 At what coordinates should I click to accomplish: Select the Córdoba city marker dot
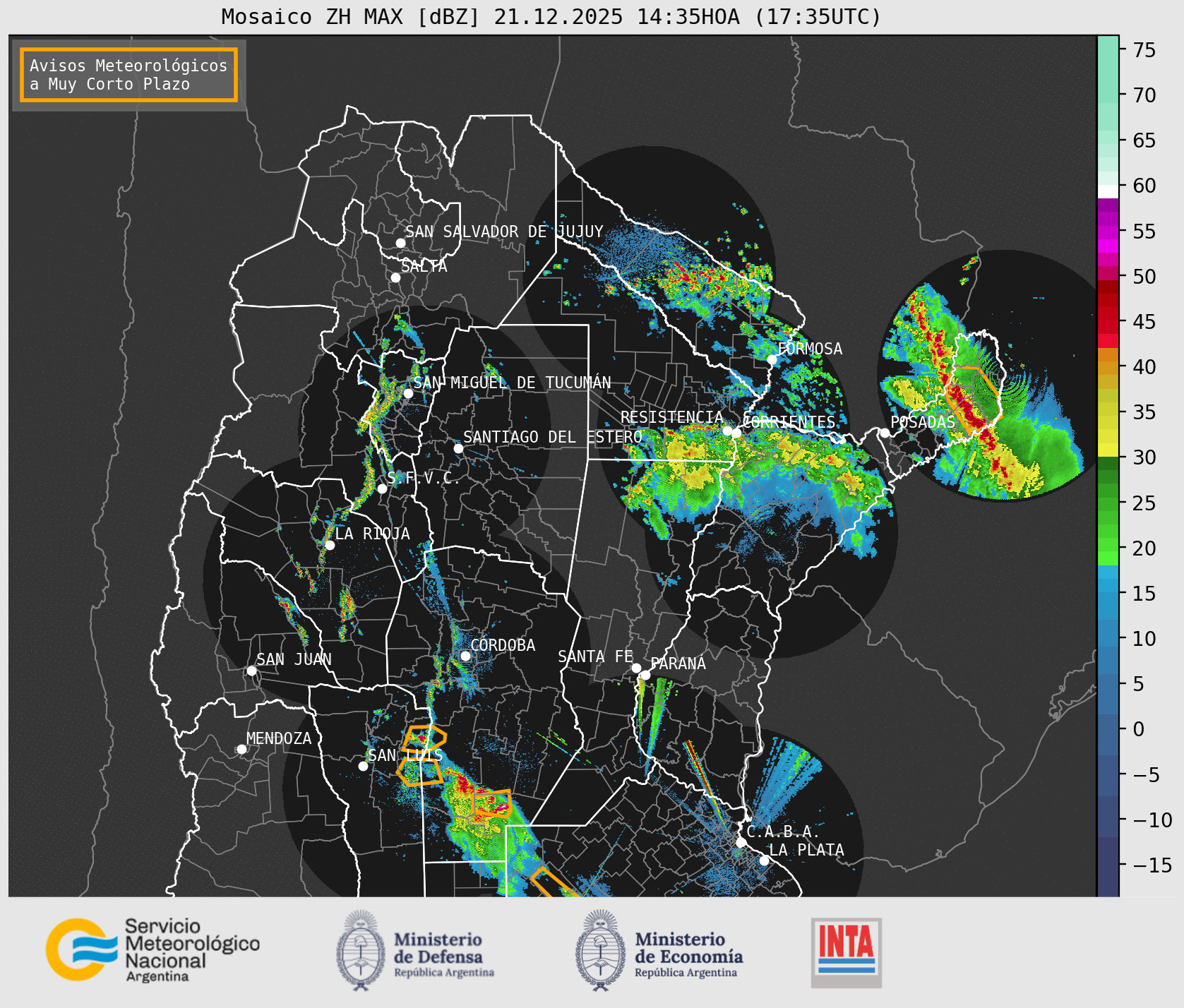pos(465,656)
